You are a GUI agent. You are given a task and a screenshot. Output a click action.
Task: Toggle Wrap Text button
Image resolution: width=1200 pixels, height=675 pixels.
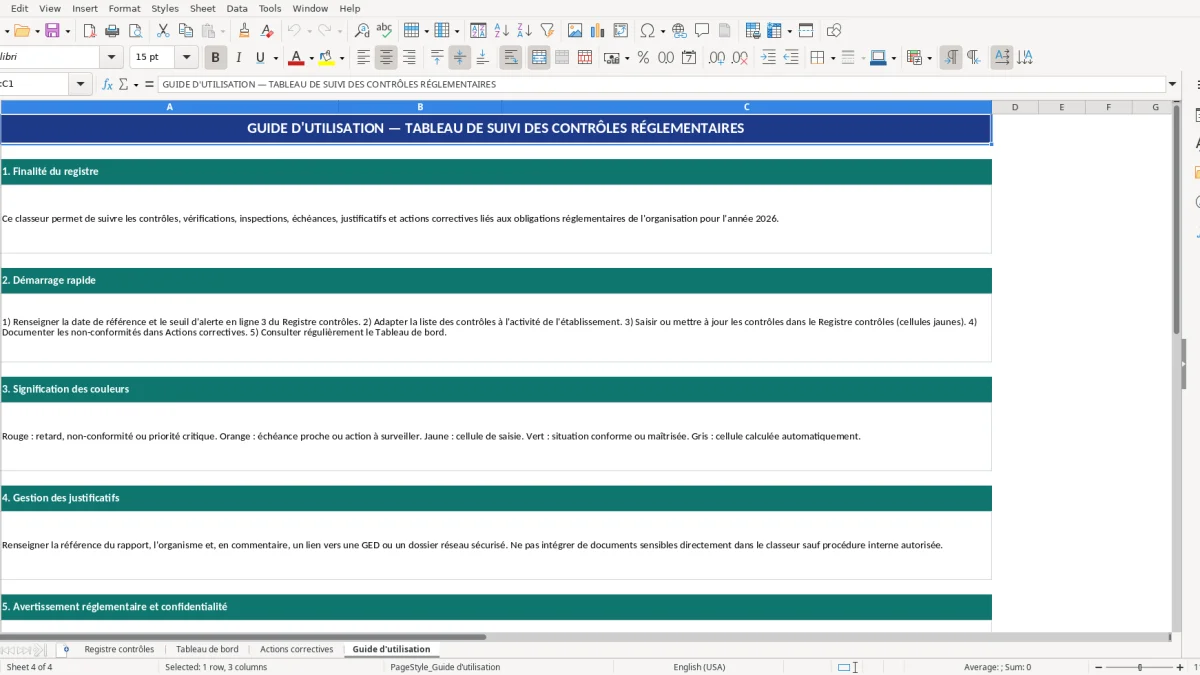[x=511, y=58]
